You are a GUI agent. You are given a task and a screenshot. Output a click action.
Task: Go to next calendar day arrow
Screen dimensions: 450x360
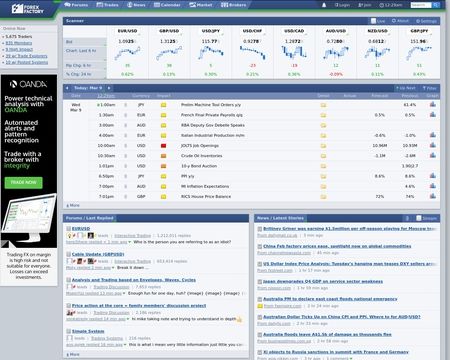pyautogui.click(x=109, y=88)
